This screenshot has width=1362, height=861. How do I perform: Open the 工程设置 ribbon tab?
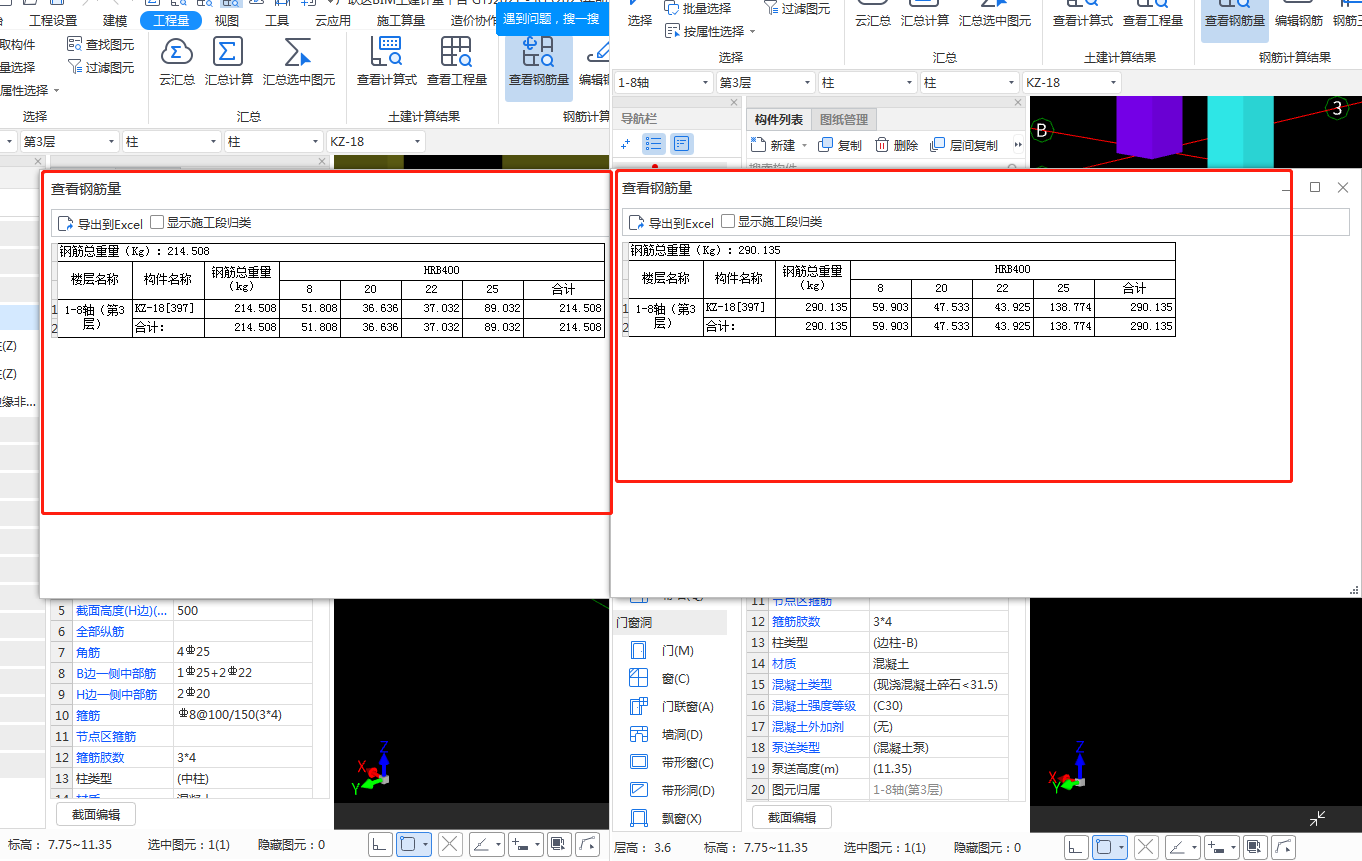(x=53, y=20)
